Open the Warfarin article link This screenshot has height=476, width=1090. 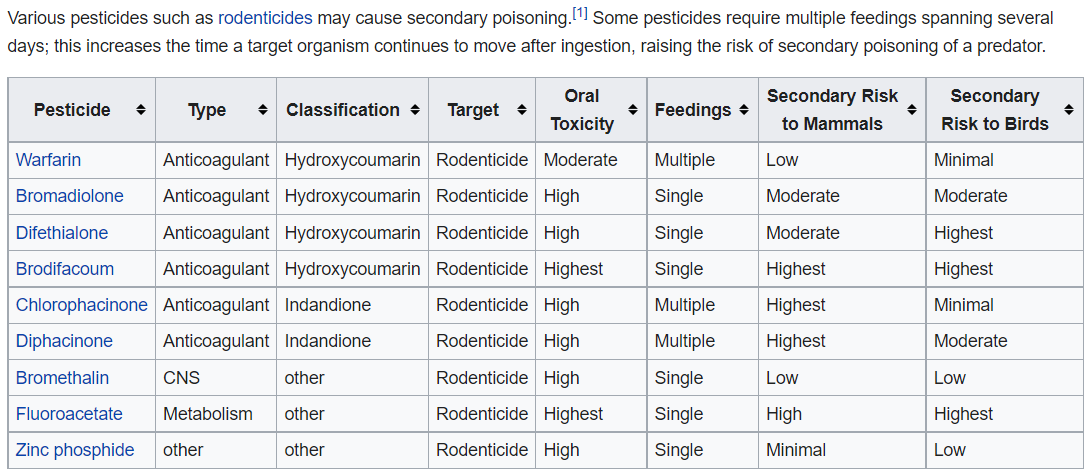(x=48, y=160)
